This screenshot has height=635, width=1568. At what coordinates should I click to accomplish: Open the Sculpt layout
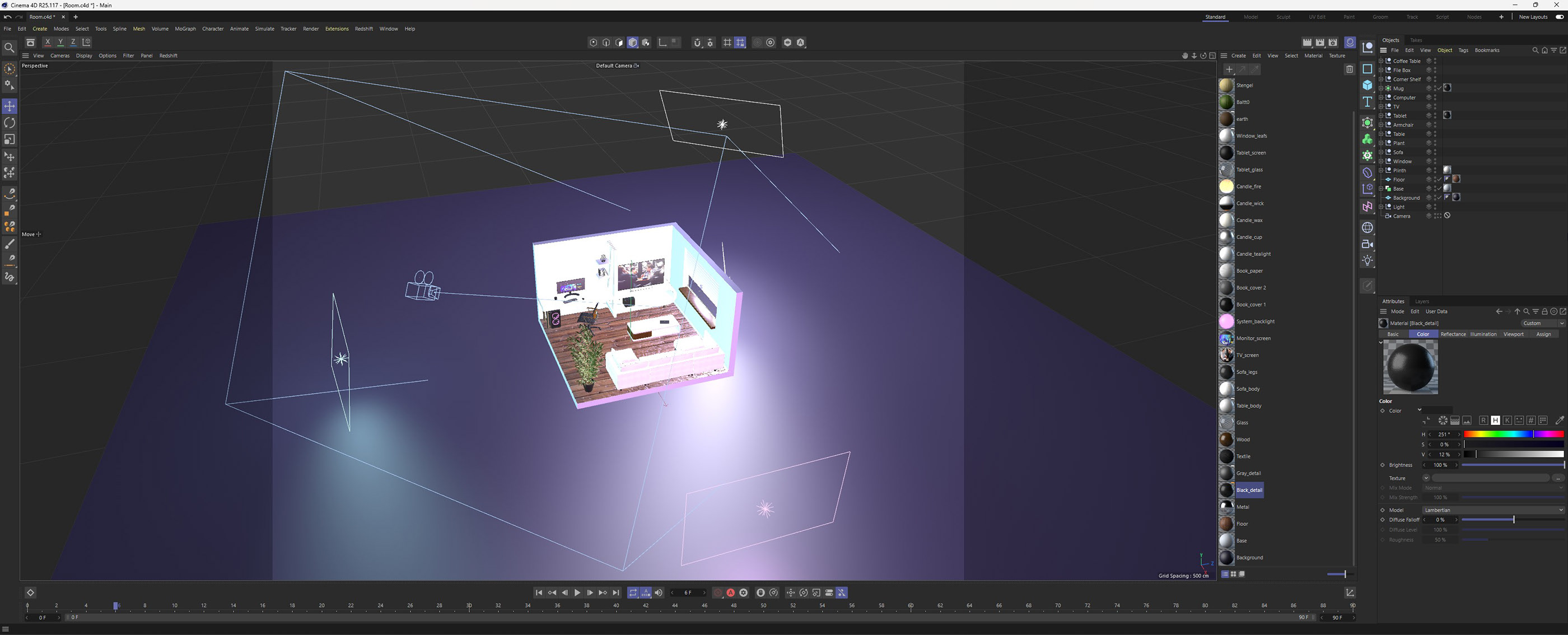coord(1283,17)
